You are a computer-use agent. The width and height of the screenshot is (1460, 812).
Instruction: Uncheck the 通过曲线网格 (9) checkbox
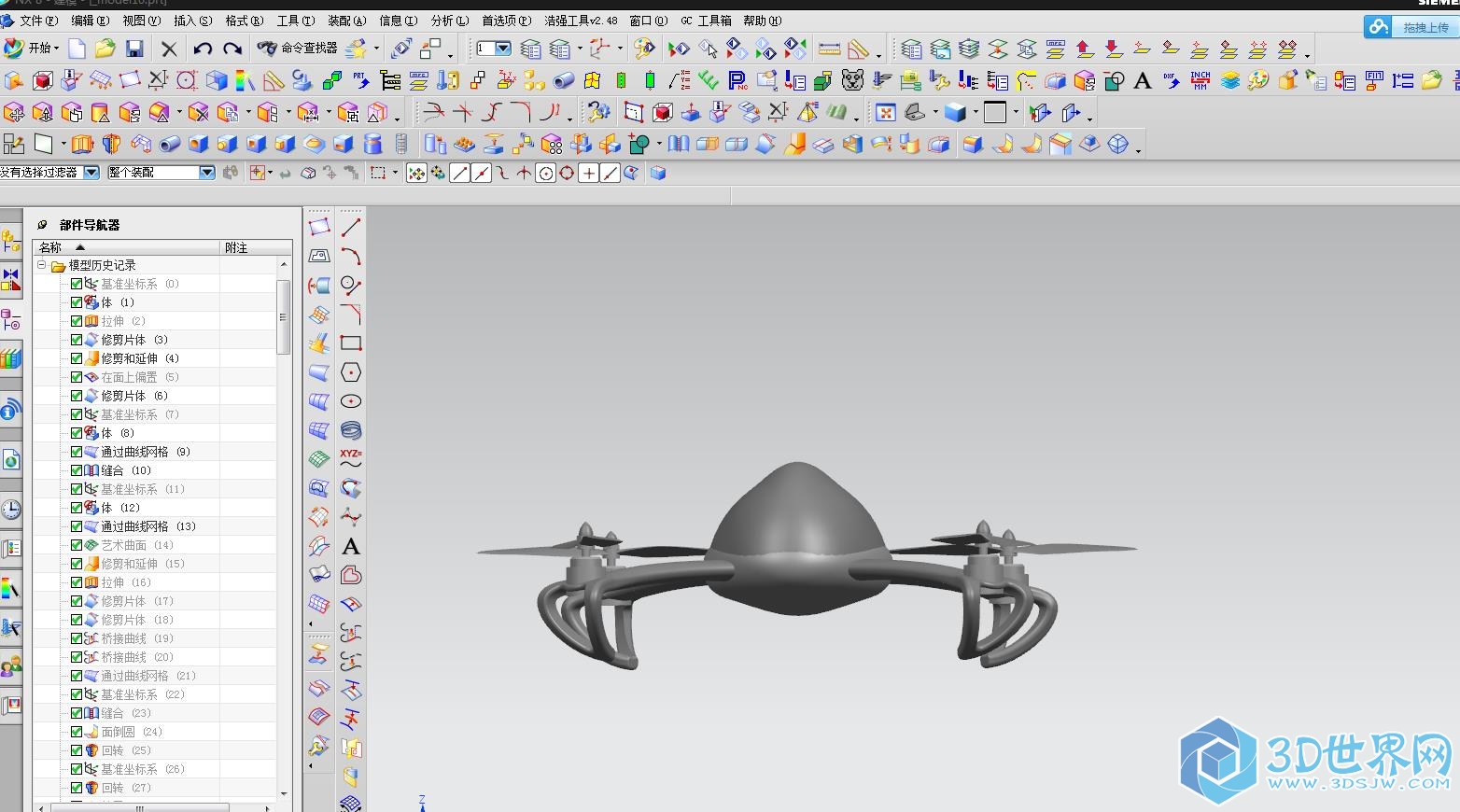77,452
